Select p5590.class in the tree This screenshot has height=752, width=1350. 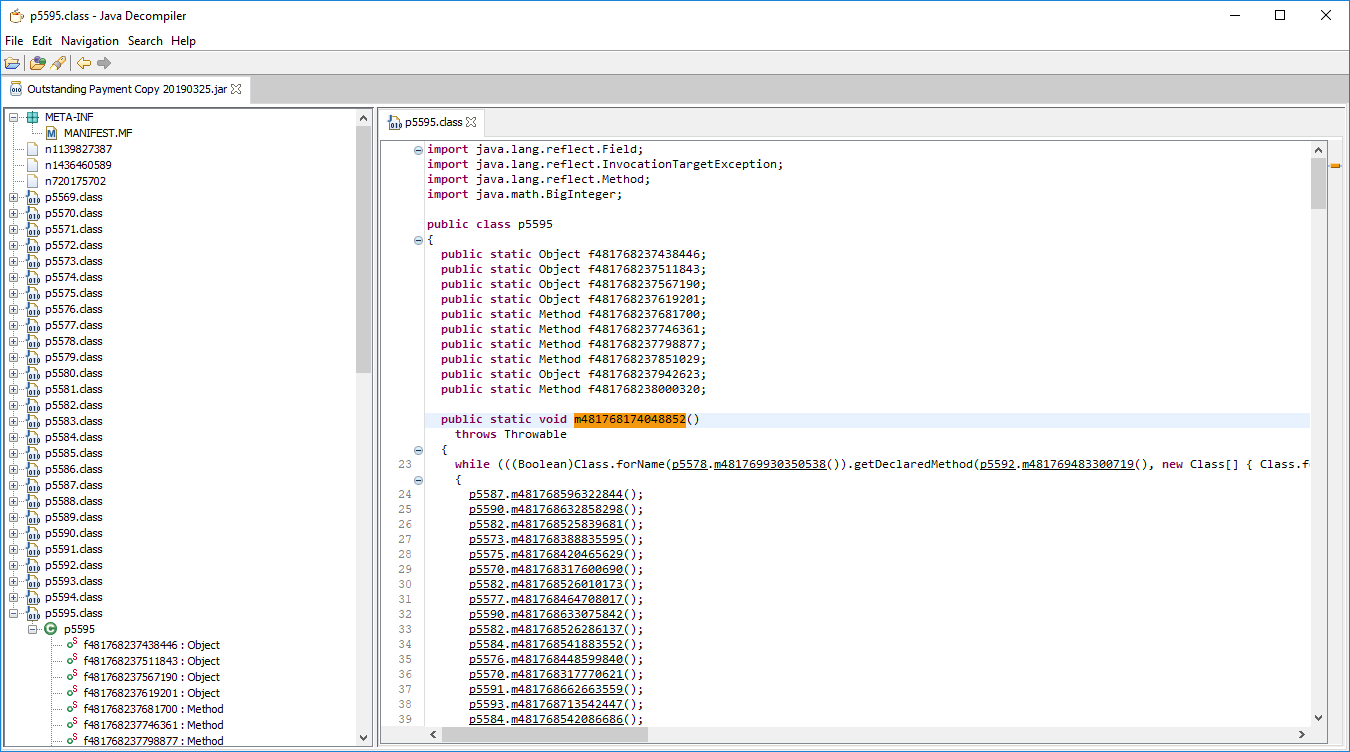pos(73,533)
